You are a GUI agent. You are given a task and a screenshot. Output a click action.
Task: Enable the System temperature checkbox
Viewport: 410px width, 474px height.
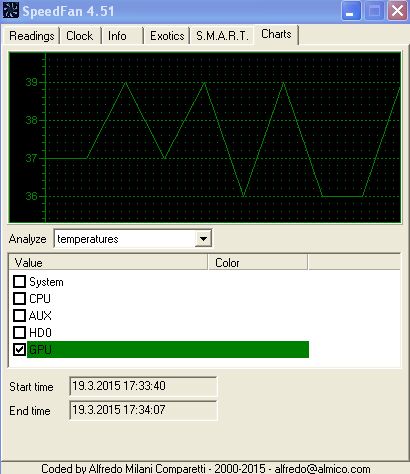coord(19,281)
